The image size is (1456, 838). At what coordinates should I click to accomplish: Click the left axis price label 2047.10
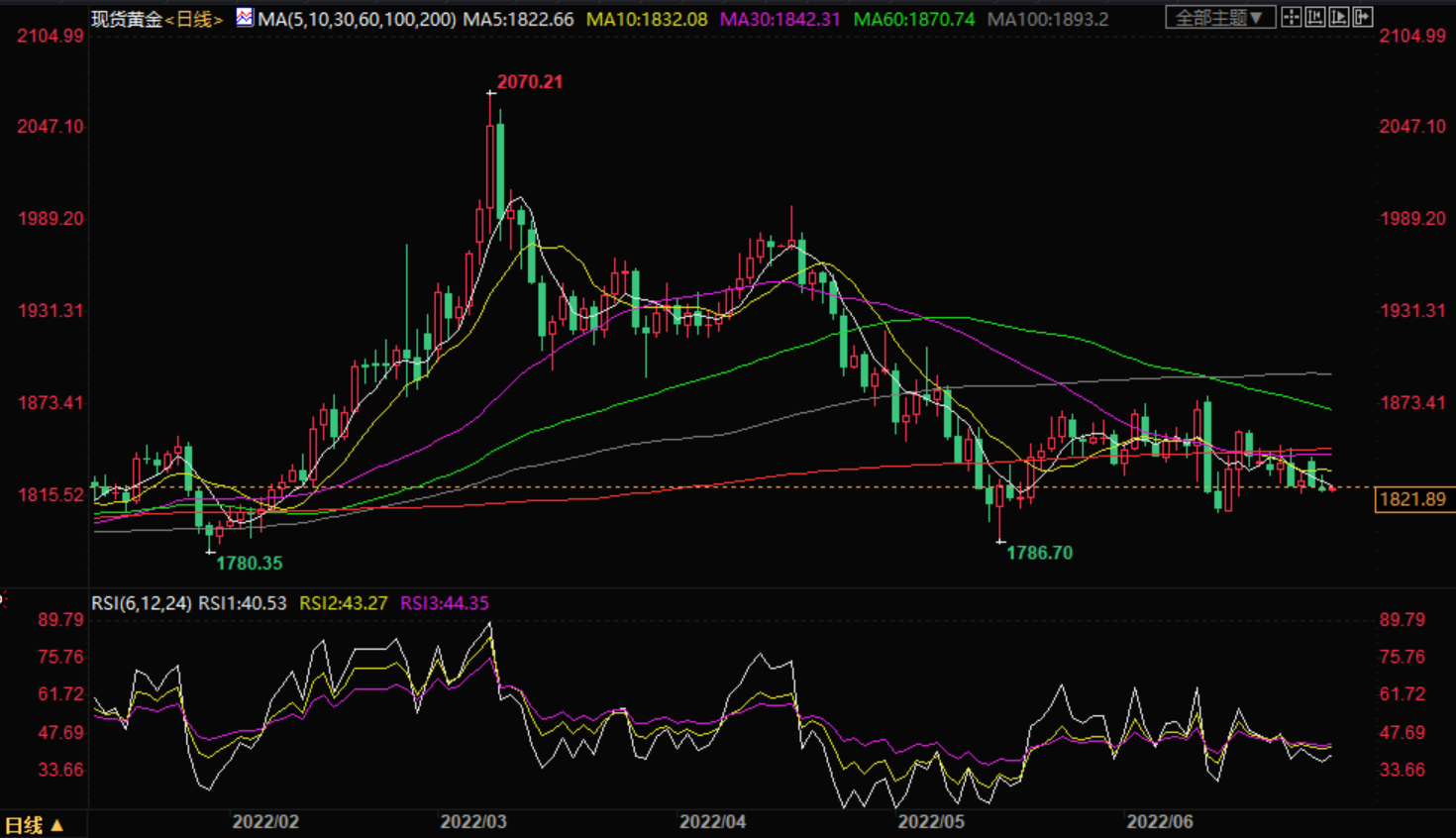pyautogui.click(x=51, y=127)
